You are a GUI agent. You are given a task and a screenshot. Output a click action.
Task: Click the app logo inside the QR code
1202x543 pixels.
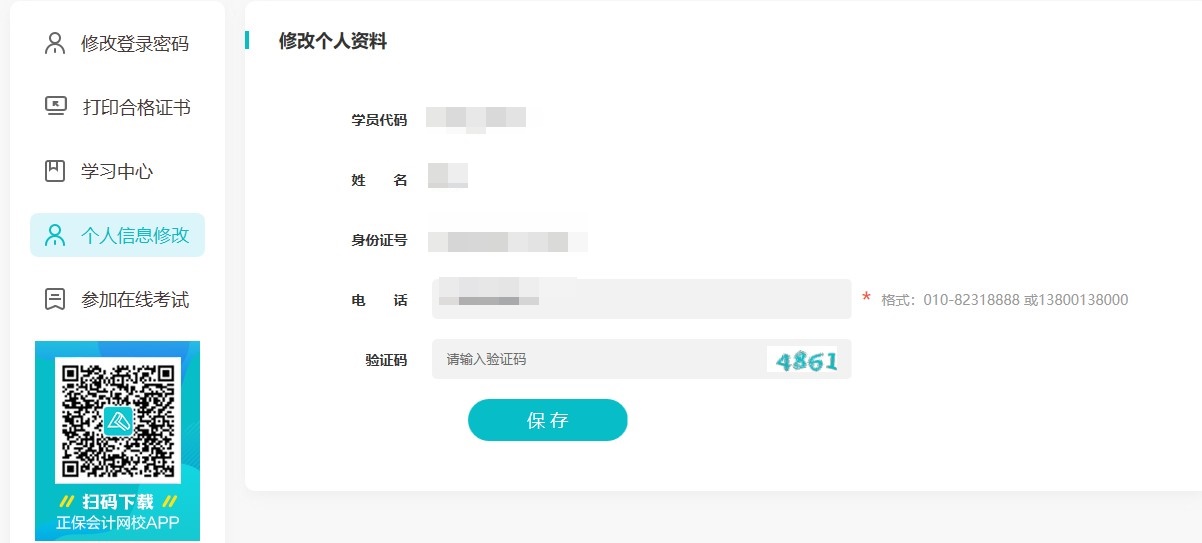[118, 420]
